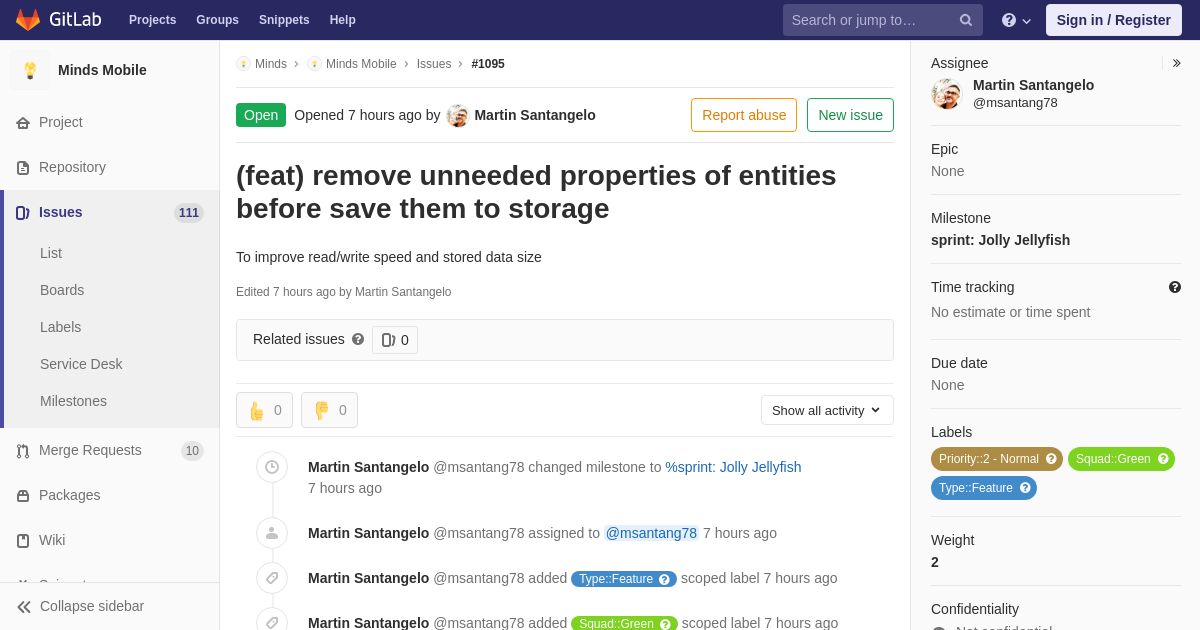Click the Merge Requests count badge 10
Image resolution: width=1200 pixels, height=630 pixels.
(192, 451)
